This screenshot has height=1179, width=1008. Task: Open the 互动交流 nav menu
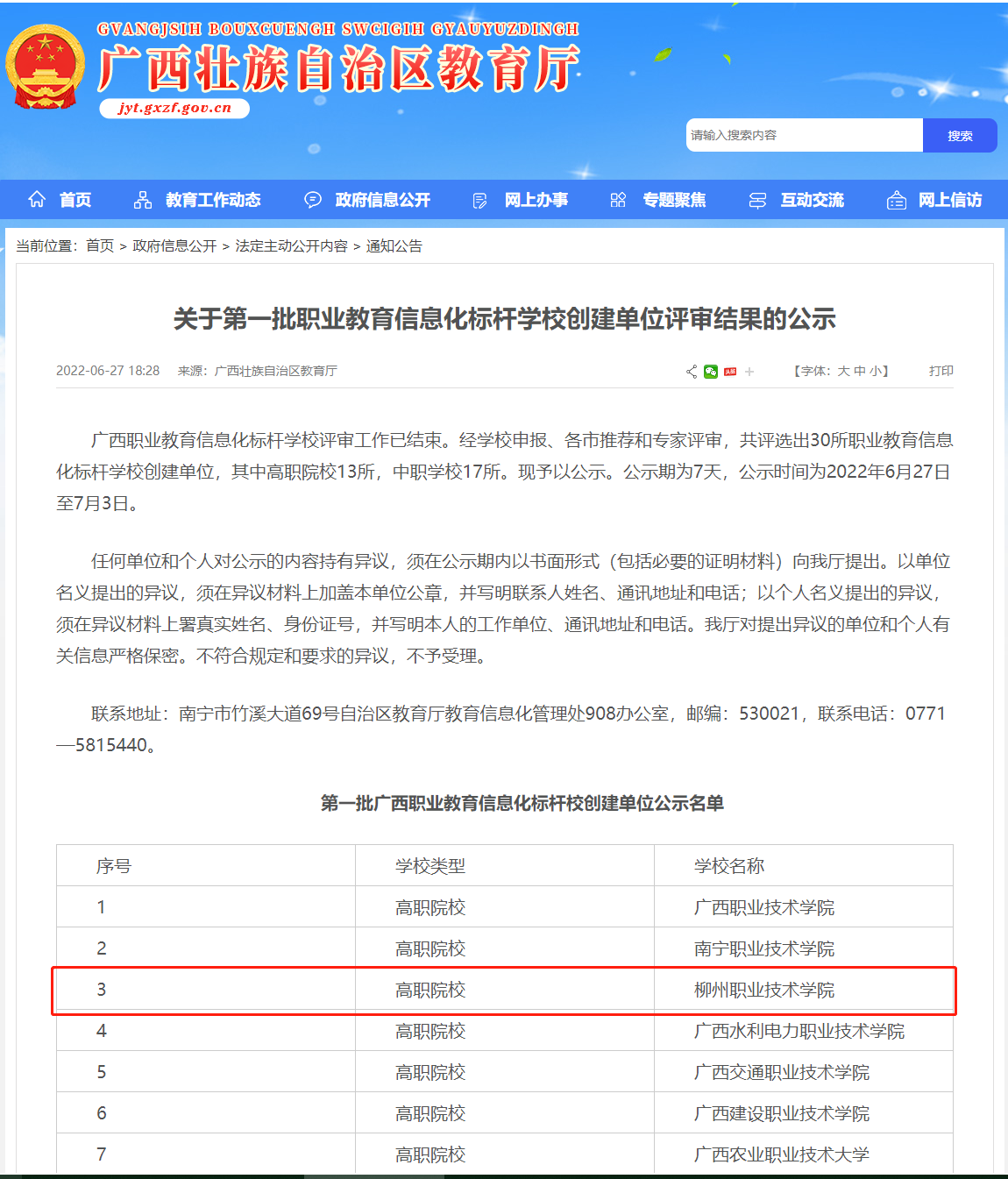coord(812,200)
